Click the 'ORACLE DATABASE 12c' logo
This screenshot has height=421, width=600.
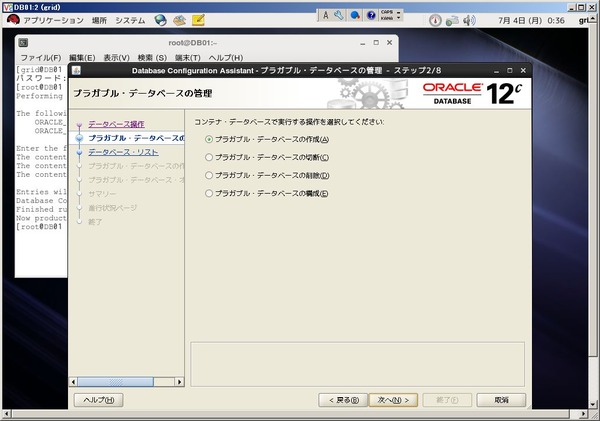point(472,93)
